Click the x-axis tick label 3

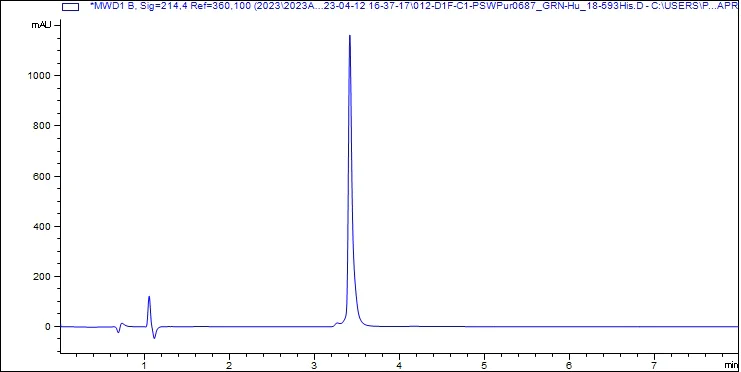(x=314, y=365)
